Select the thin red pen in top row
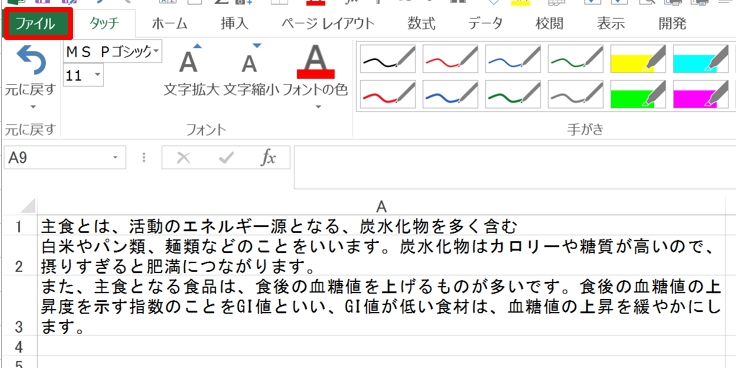The height and width of the screenshot is (368, 736). pos(450,59)
